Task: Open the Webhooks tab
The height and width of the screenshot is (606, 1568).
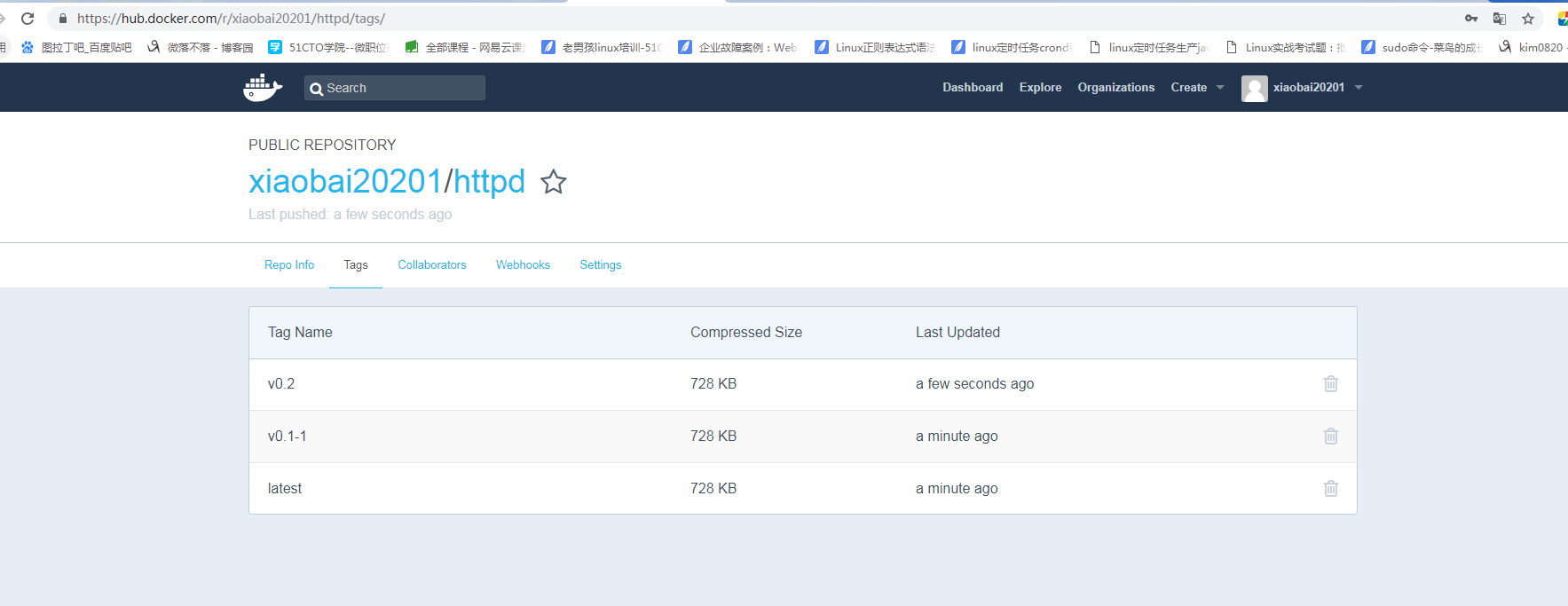Action: [523, 265]
